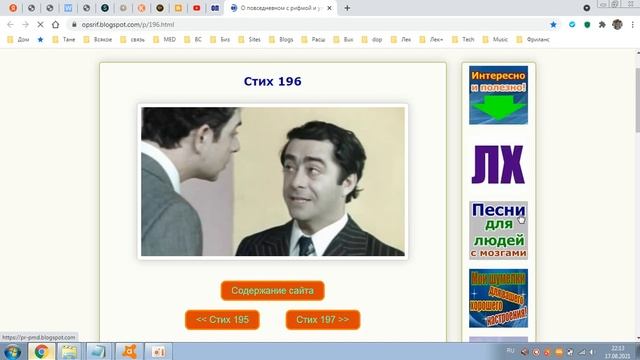The image size is (640, 360).
Task: Open the Blogs bookmark folder
Action: click(x=281, y=40)
